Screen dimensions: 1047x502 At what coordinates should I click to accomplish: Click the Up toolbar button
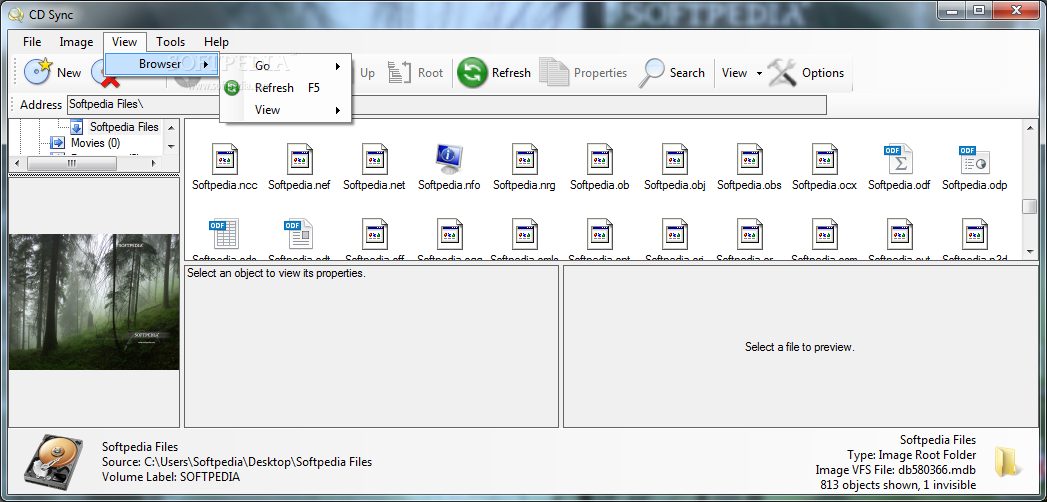point(367,73)
